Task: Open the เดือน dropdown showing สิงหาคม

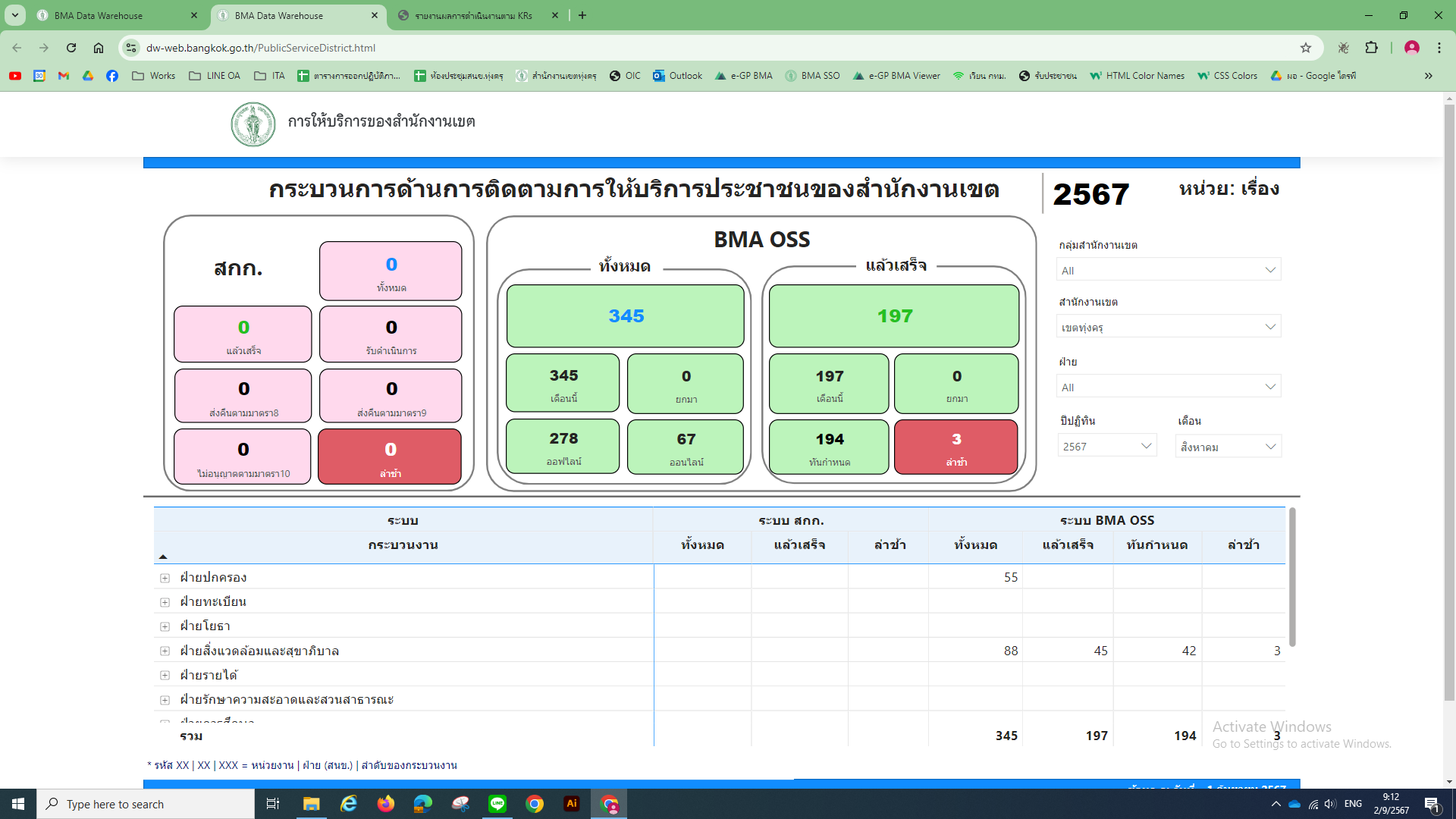Action: tap(1227, 447)
